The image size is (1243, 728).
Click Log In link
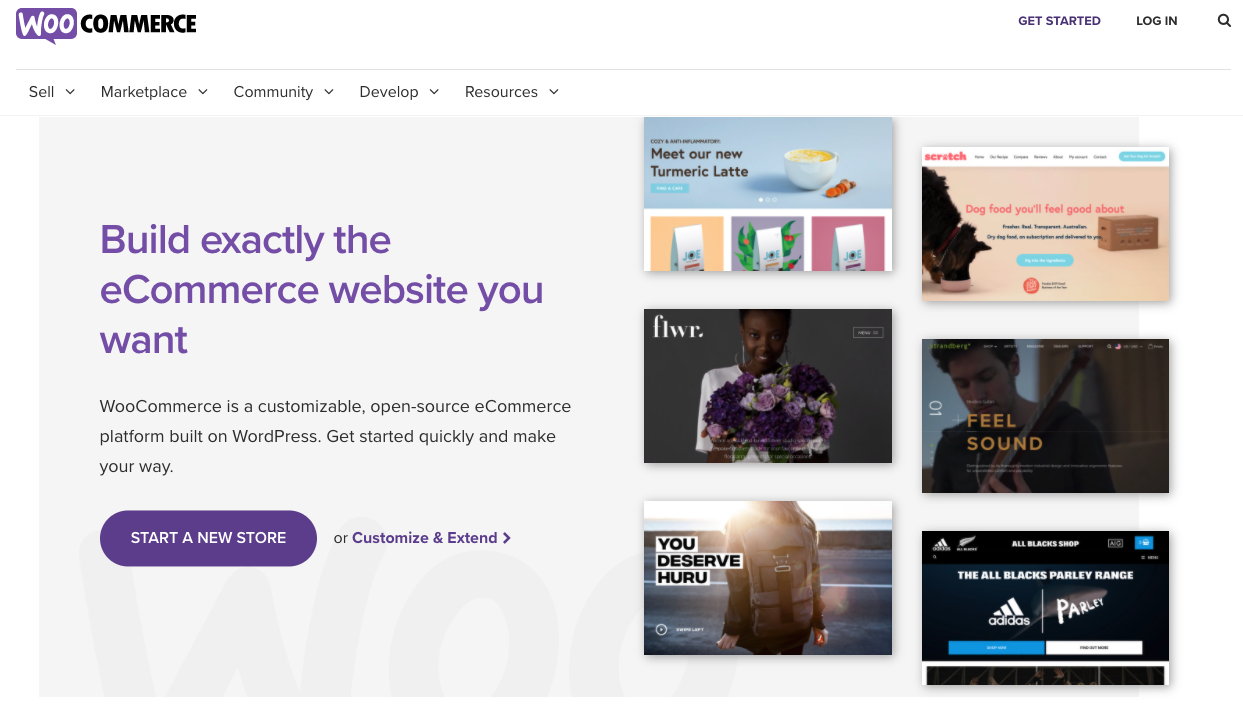(x=1157, y=21)
